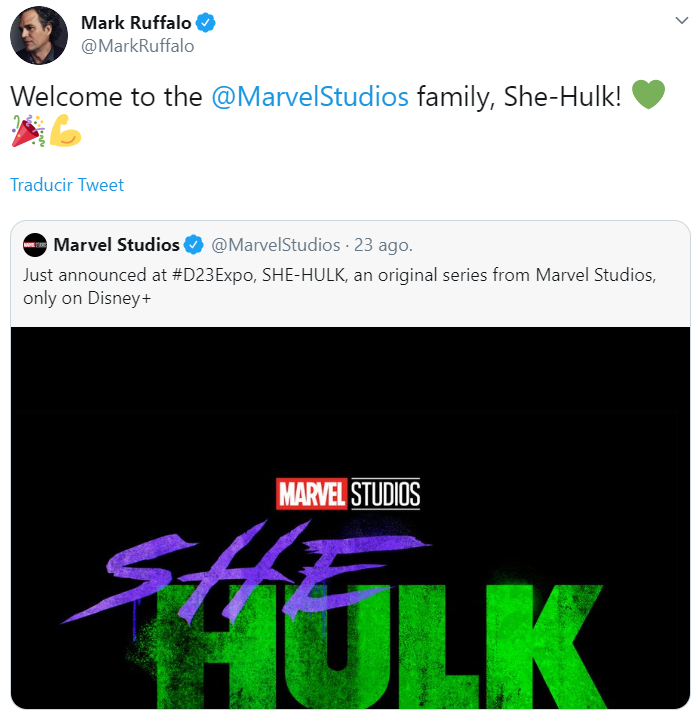Open the bold Marvel Studios name in quoted tweet
The height and width of the screenshot is (718, 694).
(x=116, y=245)
